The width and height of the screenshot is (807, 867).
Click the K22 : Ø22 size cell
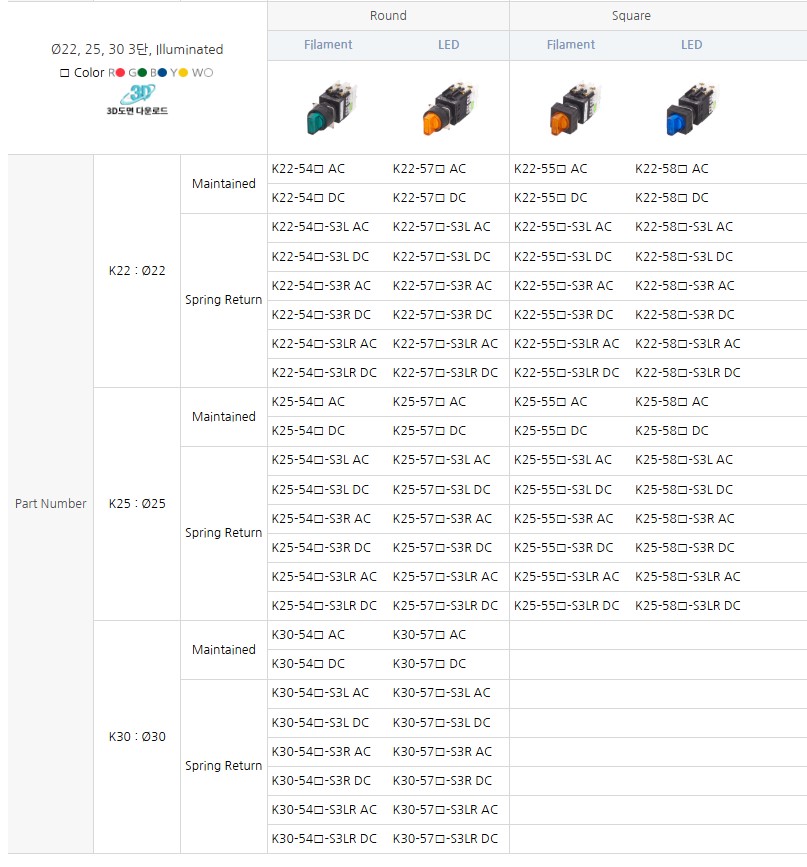point(137,271)
